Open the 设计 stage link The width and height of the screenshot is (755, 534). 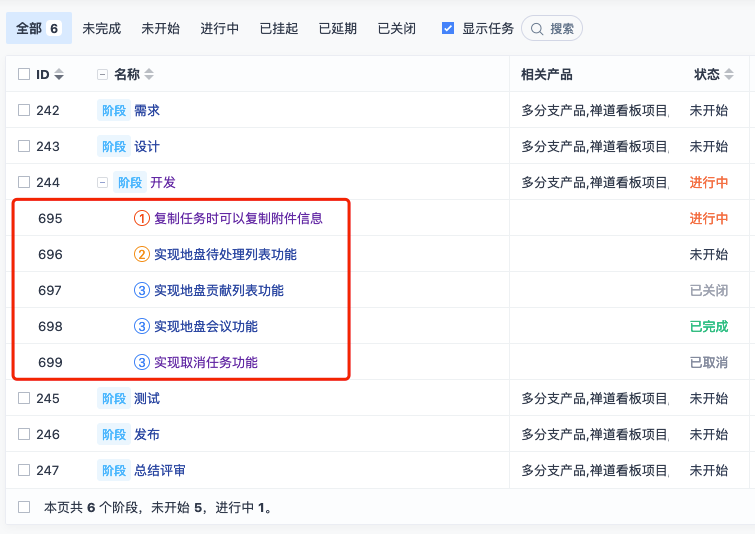coord(147,146)
